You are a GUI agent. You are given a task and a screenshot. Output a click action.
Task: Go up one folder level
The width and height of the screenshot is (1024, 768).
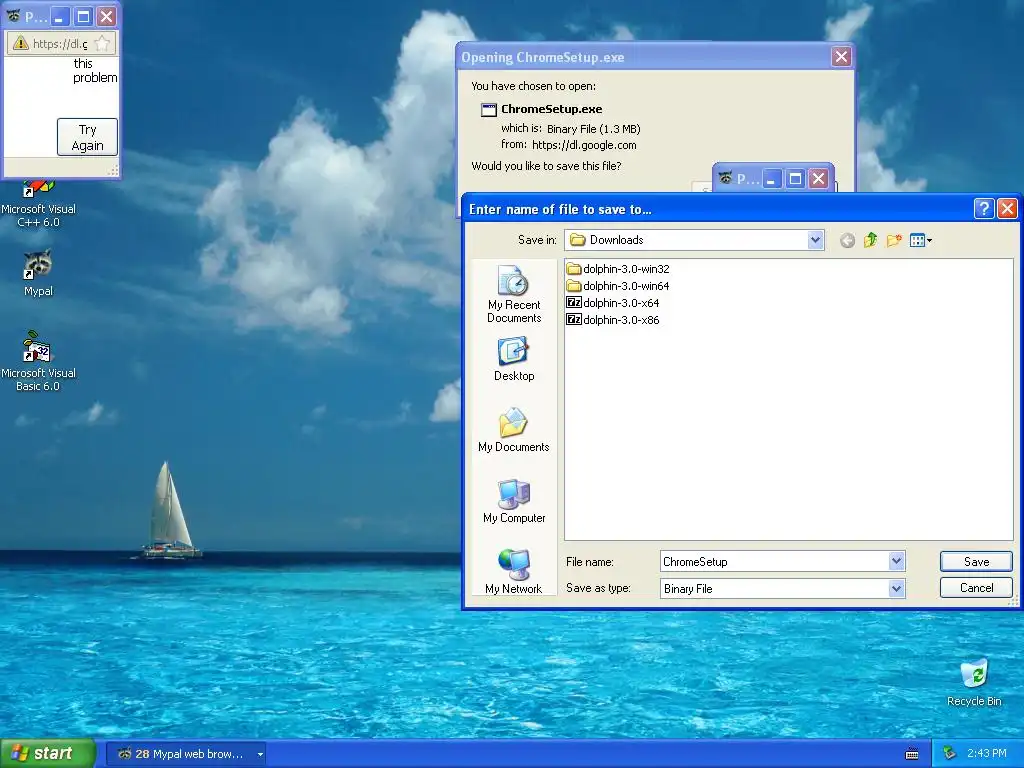tap(870, 240)
